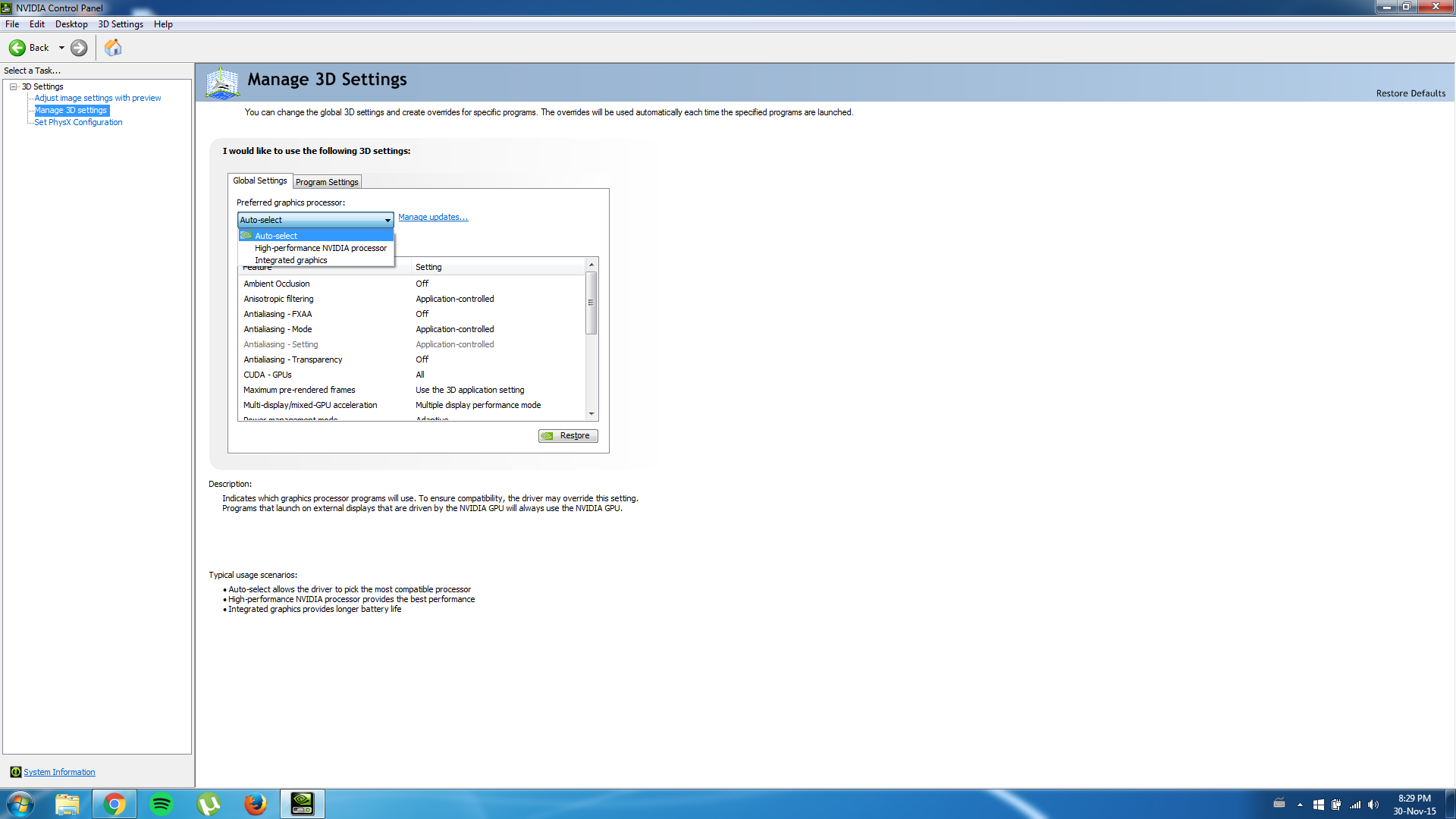The height and width of the screenshot is (819, 1456).
Task: Select CUDA - GPUs row
Action: (413, 375)
